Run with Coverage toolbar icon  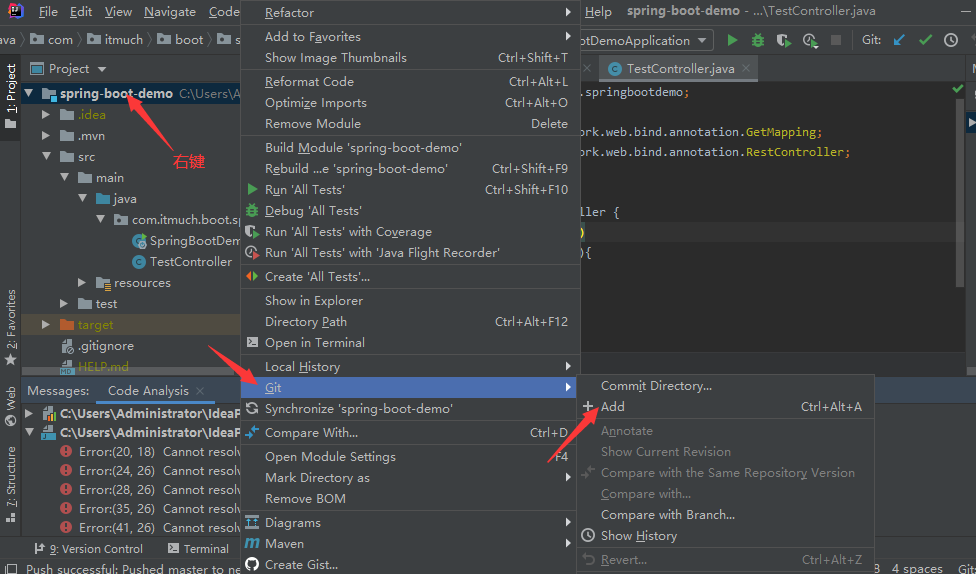[x=784, y=40]
